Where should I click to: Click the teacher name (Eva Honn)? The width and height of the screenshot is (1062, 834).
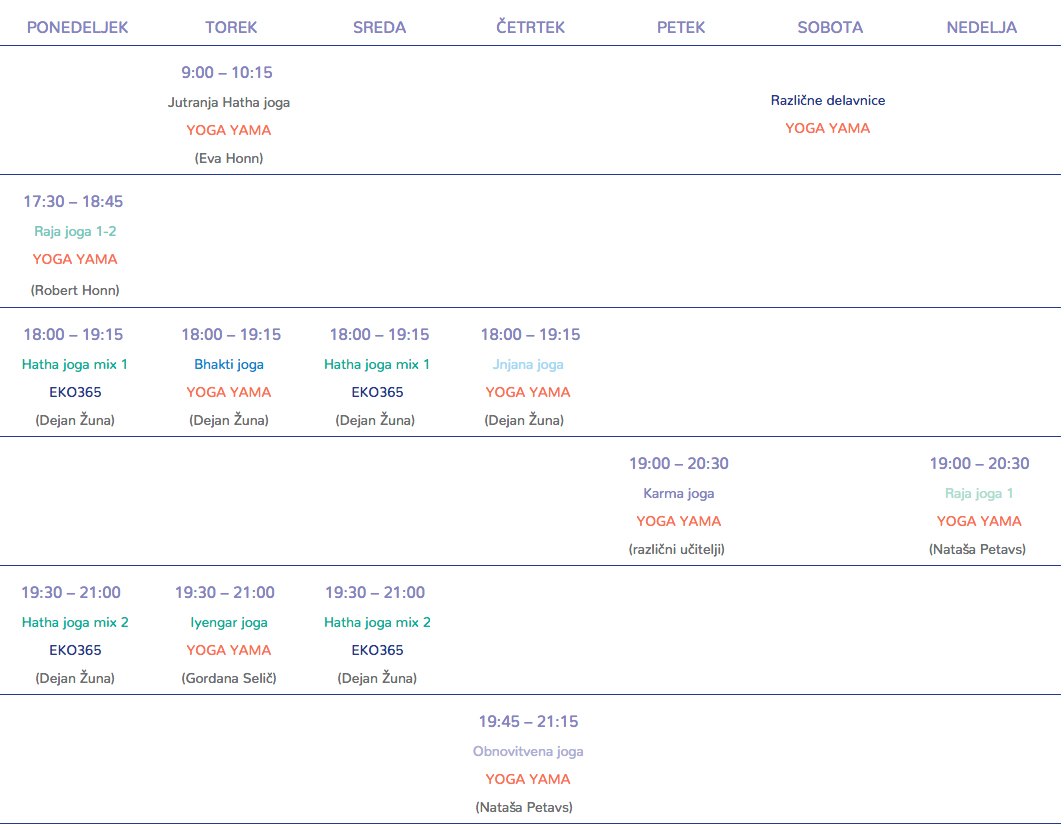coord(229,159)
